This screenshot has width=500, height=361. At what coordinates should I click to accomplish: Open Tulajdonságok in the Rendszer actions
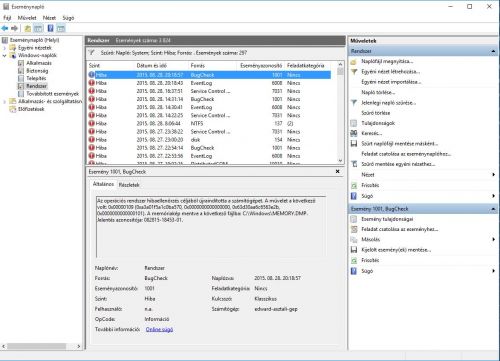(378, 123)
